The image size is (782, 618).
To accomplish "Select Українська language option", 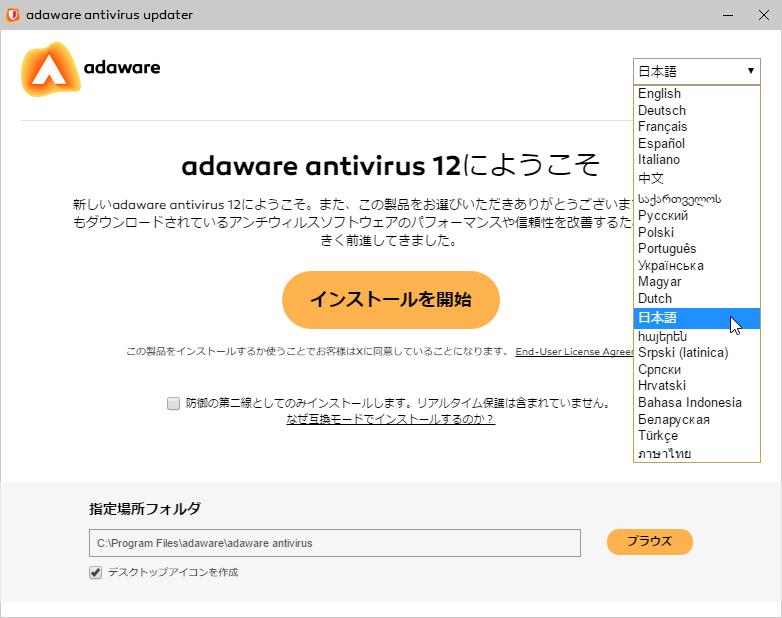I will pyautogui.click(x=696, y=265).
